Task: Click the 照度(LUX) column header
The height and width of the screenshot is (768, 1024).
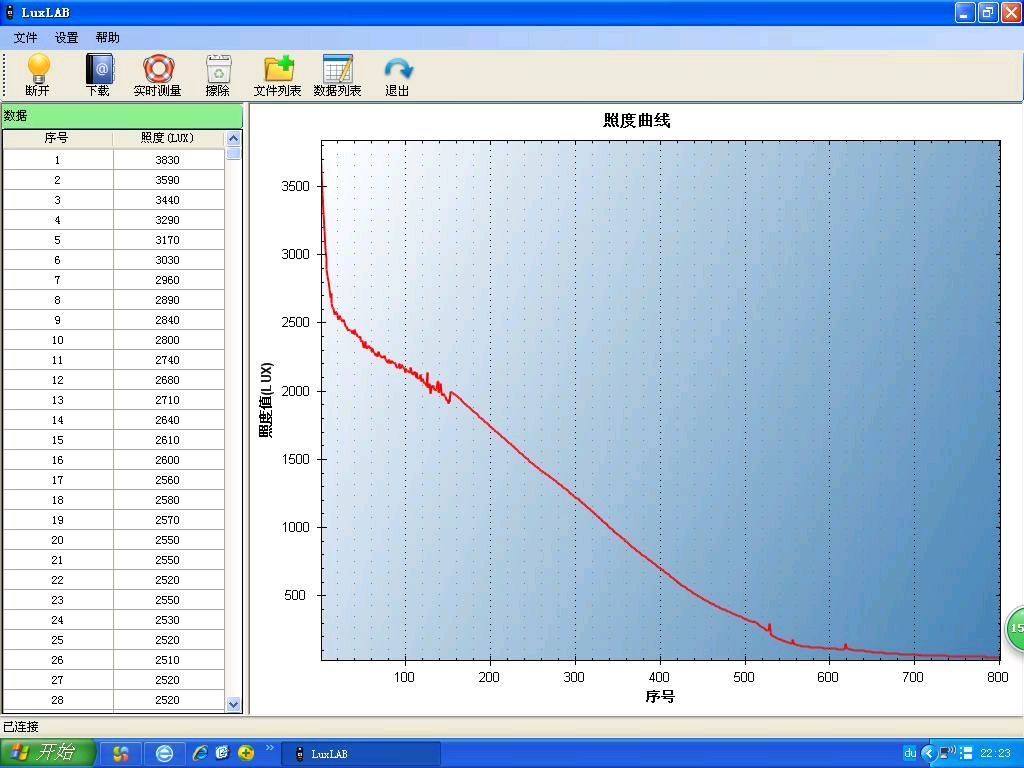Action: click(167, 138)
